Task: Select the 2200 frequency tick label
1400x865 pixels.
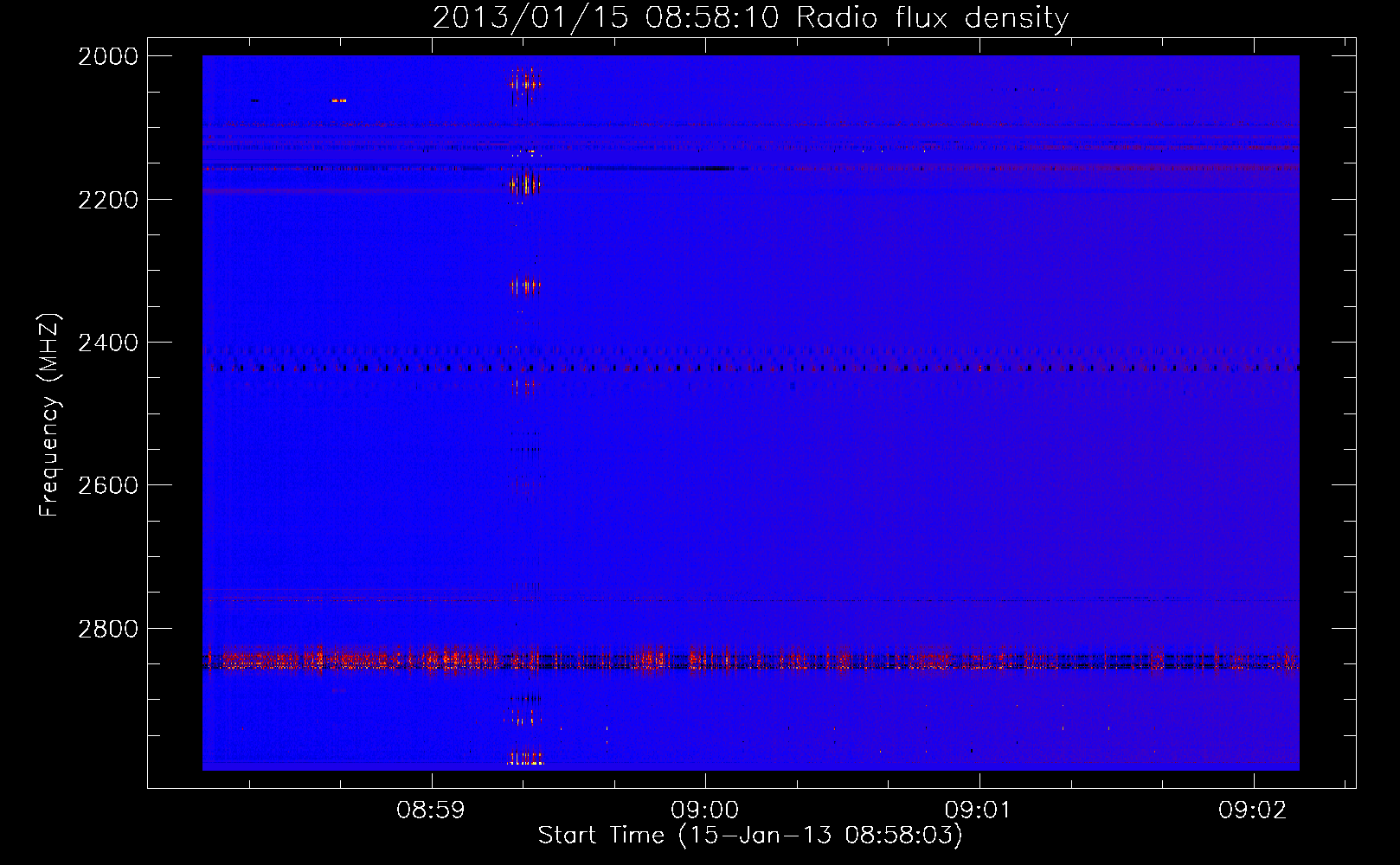Action: click(108, 200)
